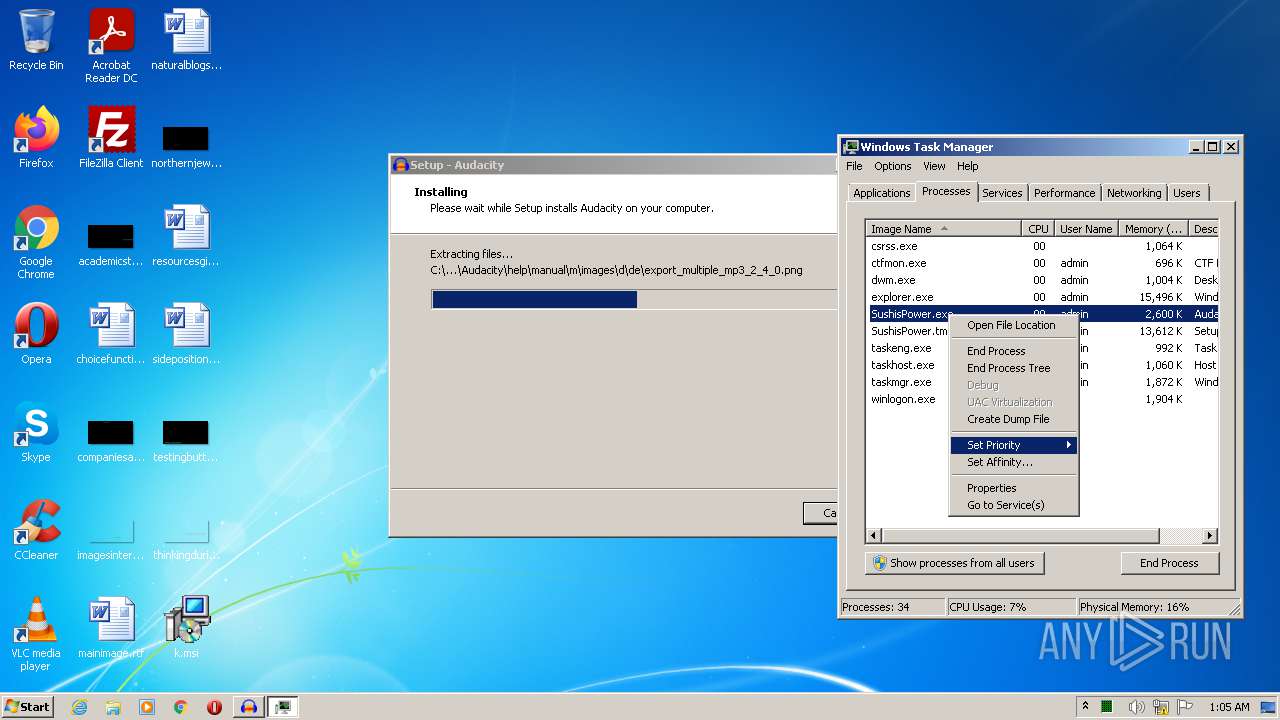This screenshot has width=1280, height=720.
Task: Open the Chrome taskbar icon
Action: (x=181, y=707)
